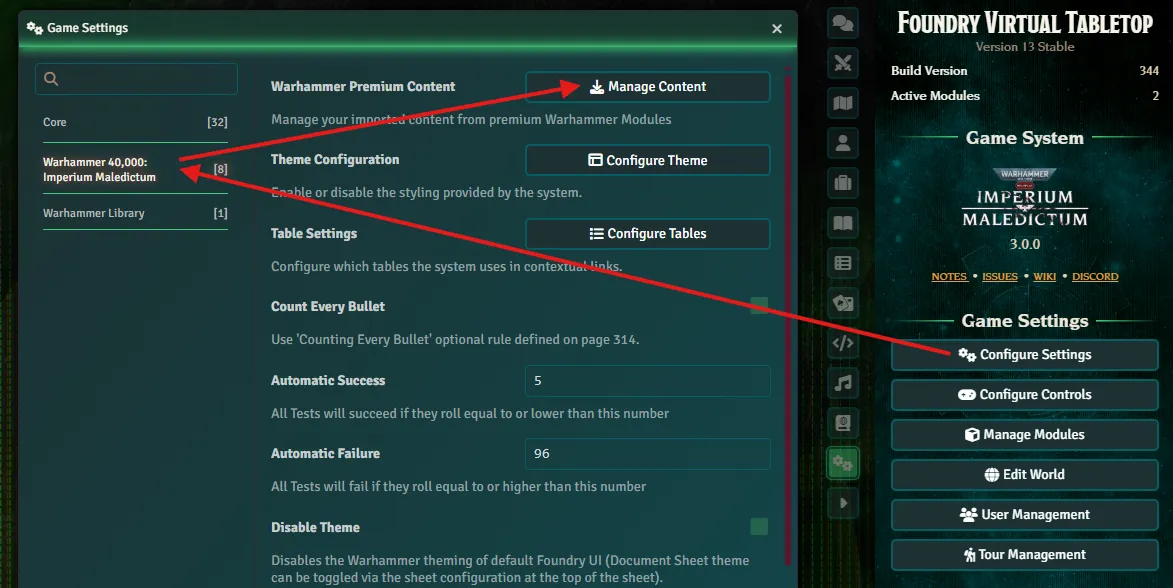Open the Actors person tab

click(x=843, y=143)
